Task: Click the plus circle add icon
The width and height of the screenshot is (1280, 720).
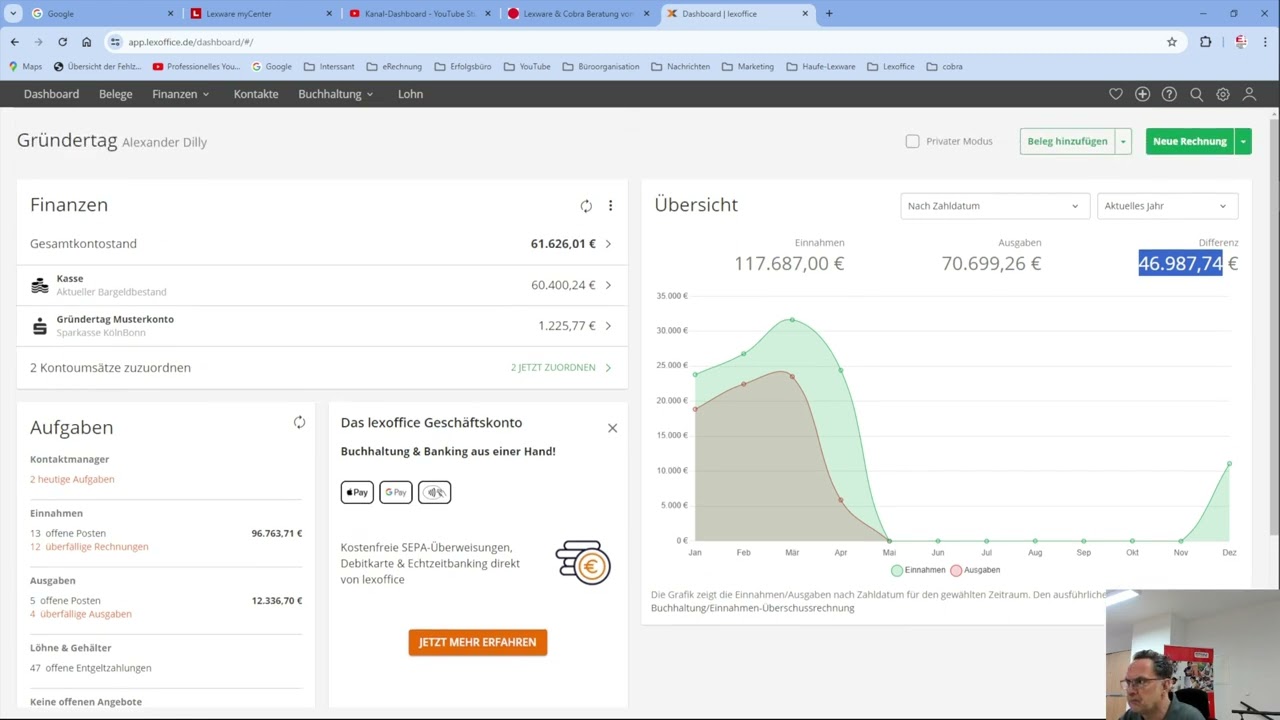Action: 1143,94
